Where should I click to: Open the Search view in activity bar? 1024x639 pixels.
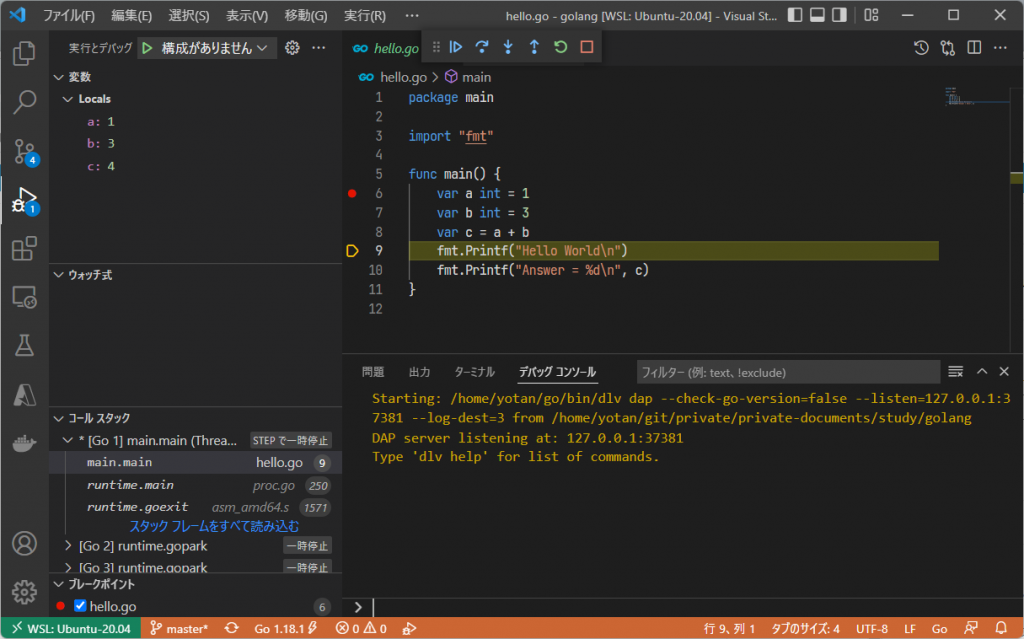click(x=24, y=102)
